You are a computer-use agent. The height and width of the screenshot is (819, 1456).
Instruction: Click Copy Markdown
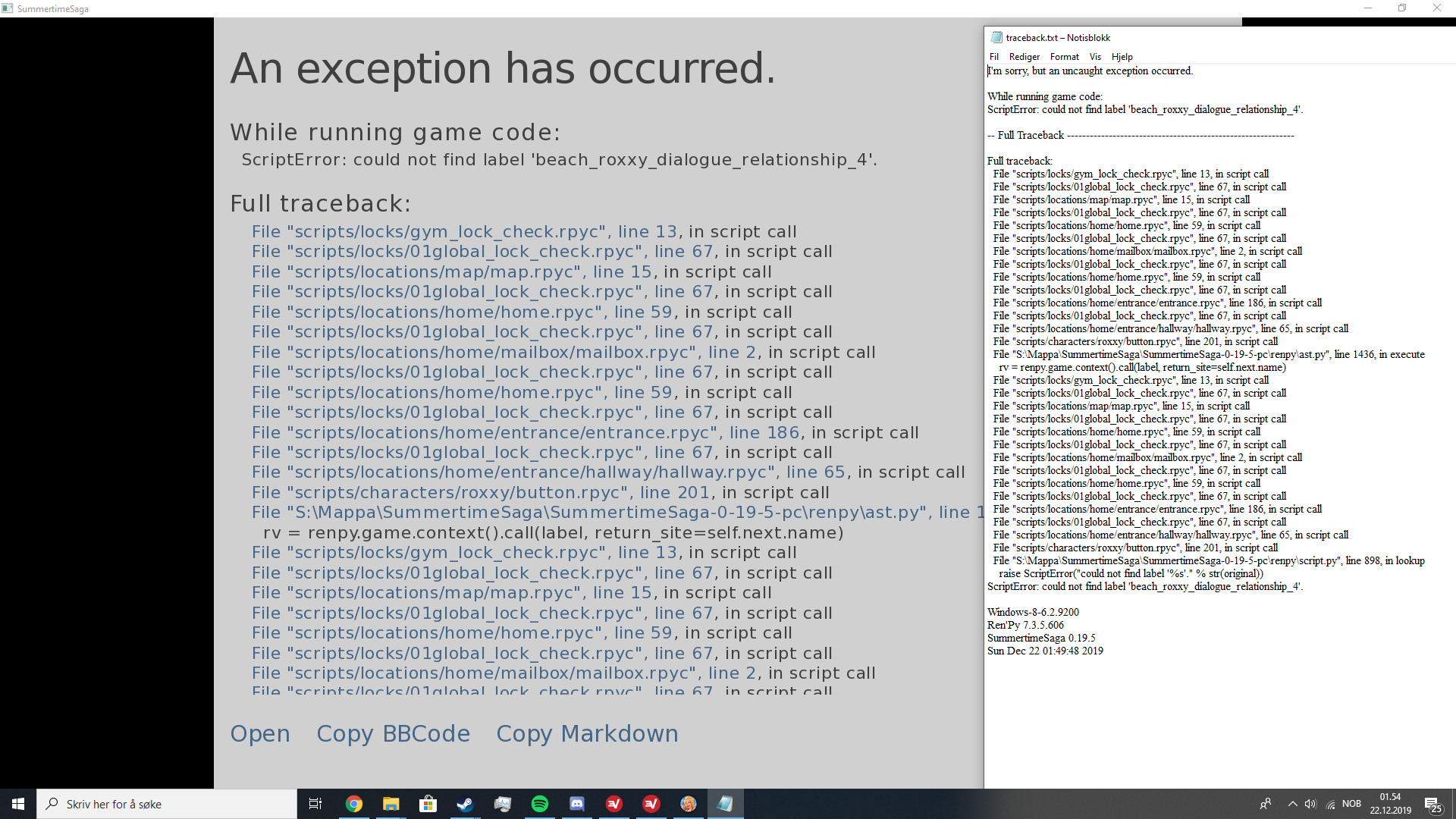587,733
